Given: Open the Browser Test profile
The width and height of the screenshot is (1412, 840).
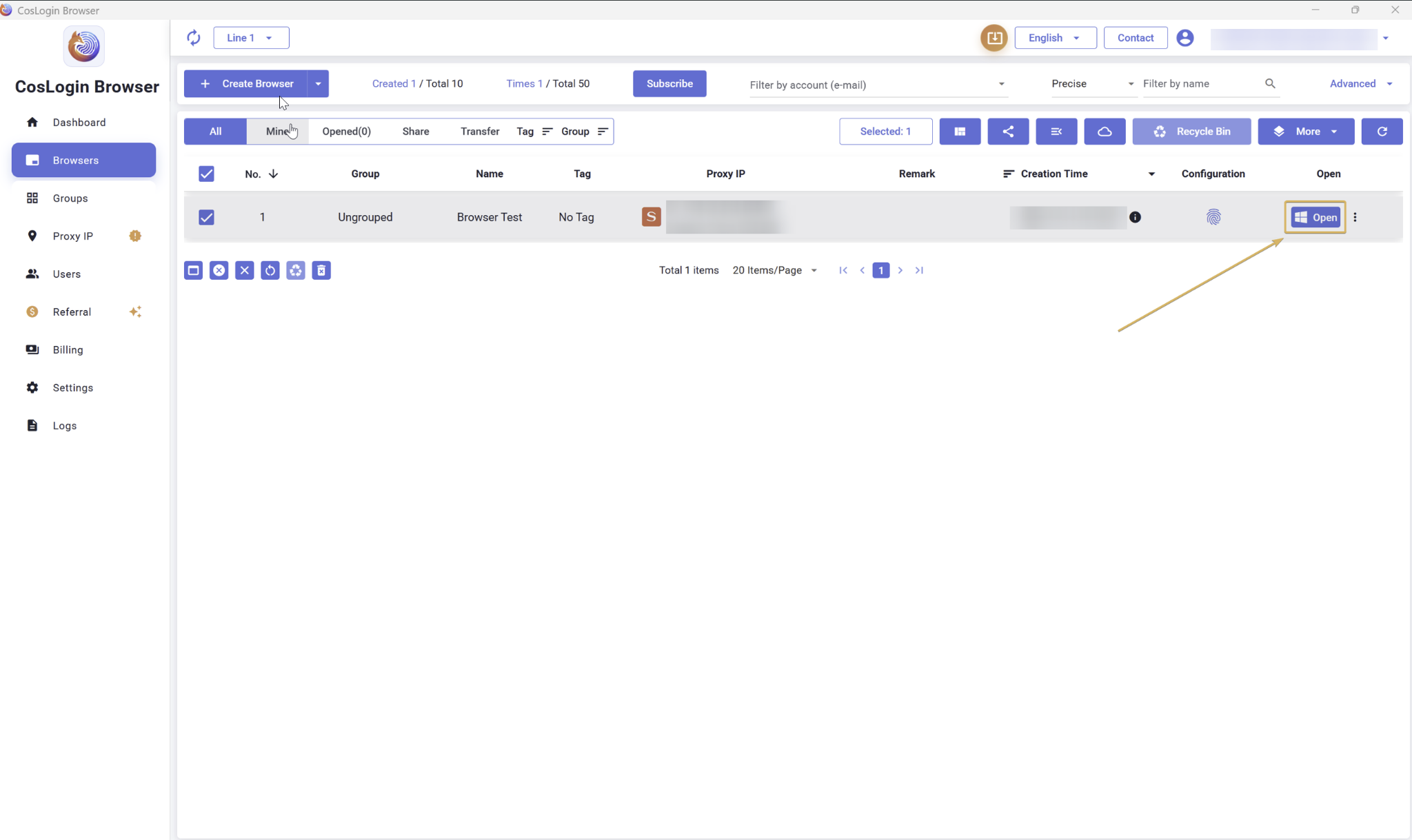Looking at the screenshot, I should click(x=1315, y=217).
